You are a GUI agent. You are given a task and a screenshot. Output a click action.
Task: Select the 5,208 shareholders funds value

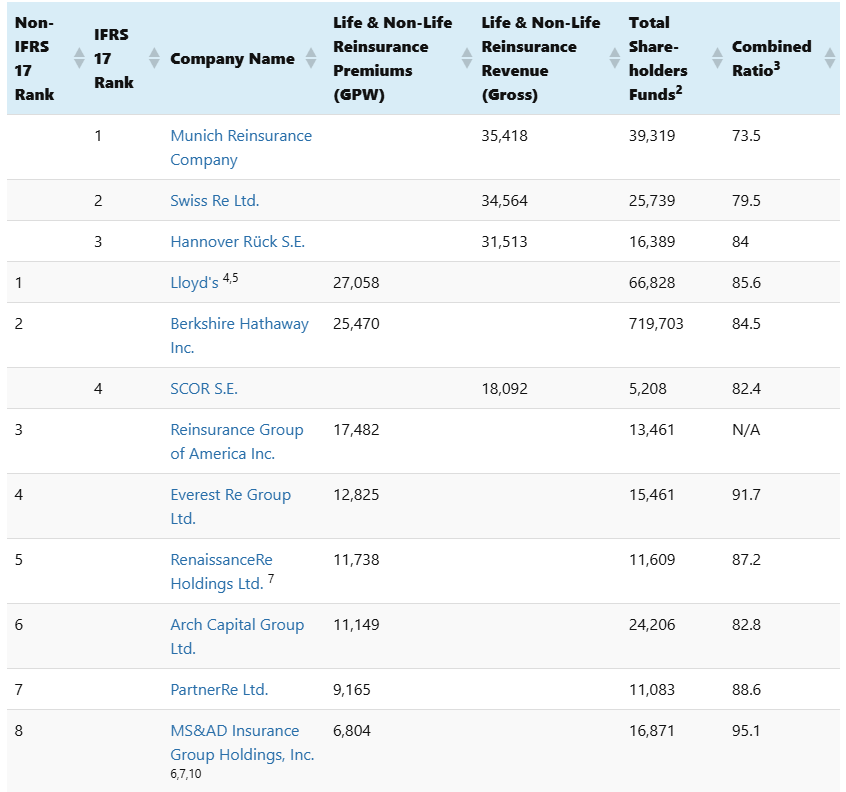647,389
